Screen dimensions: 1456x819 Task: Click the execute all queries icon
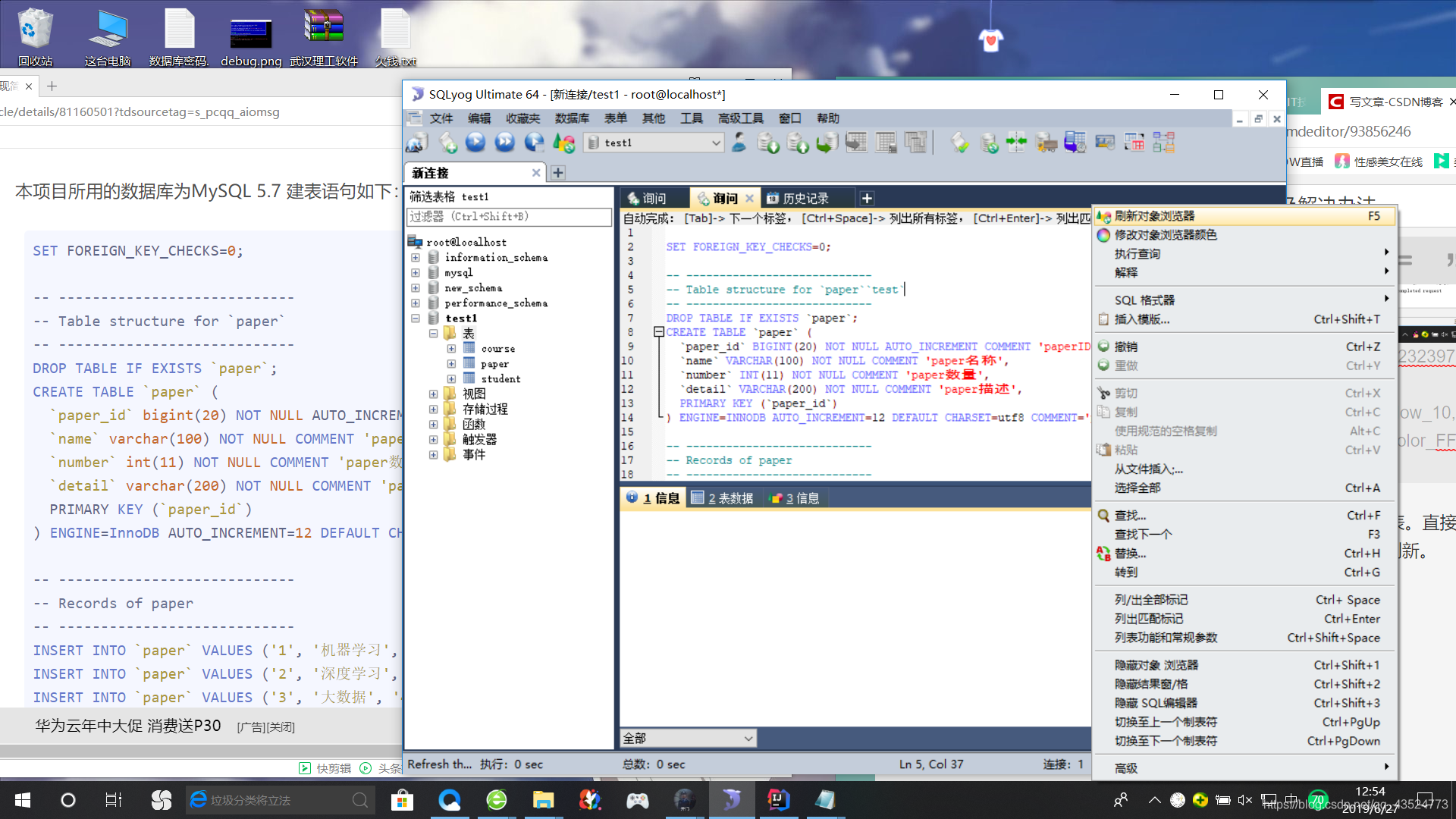pos(505,143)
